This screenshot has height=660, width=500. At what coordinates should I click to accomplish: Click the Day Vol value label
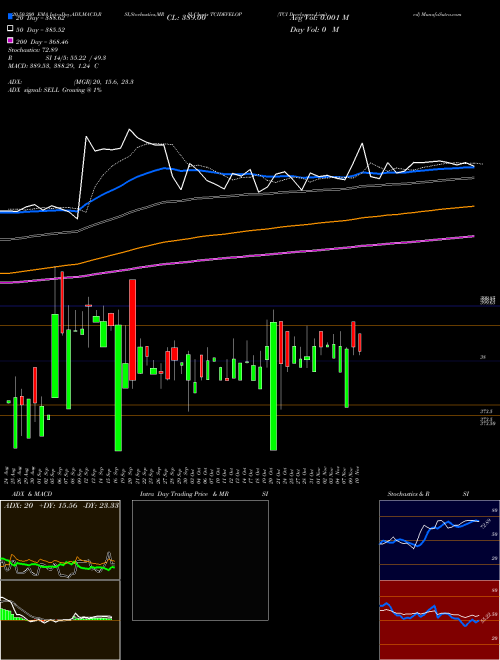pos(314,29)
